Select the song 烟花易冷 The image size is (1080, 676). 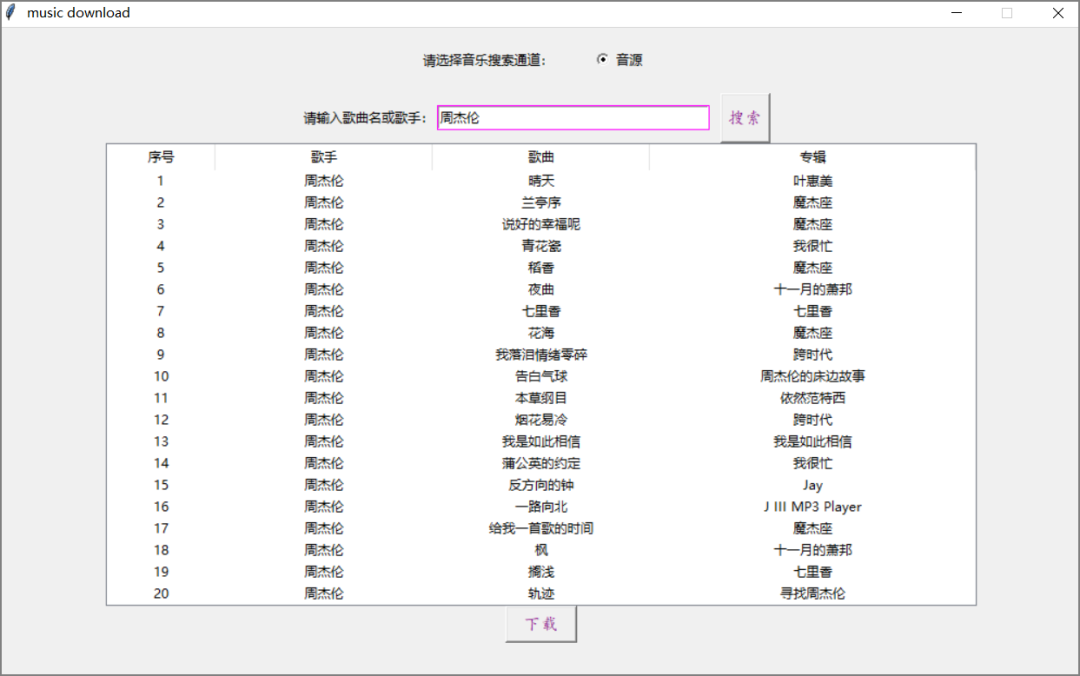(x=540, y=419)
